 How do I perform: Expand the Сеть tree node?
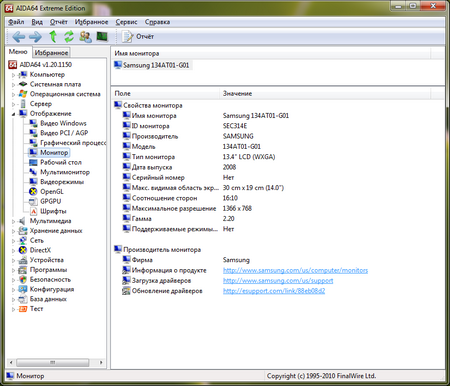pos(13,241)
